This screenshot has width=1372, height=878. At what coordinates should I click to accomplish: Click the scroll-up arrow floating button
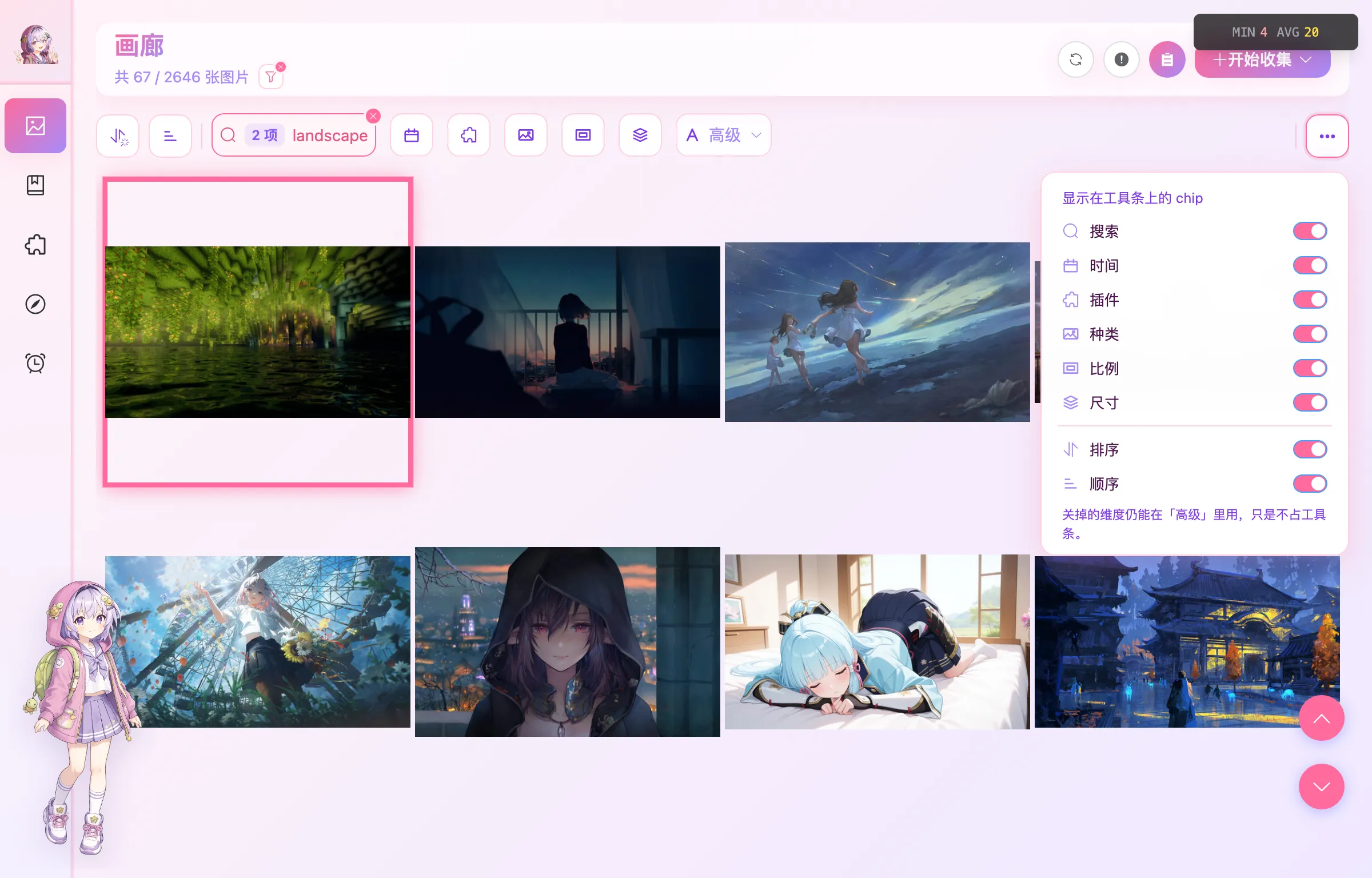(x=1321, y=719)
